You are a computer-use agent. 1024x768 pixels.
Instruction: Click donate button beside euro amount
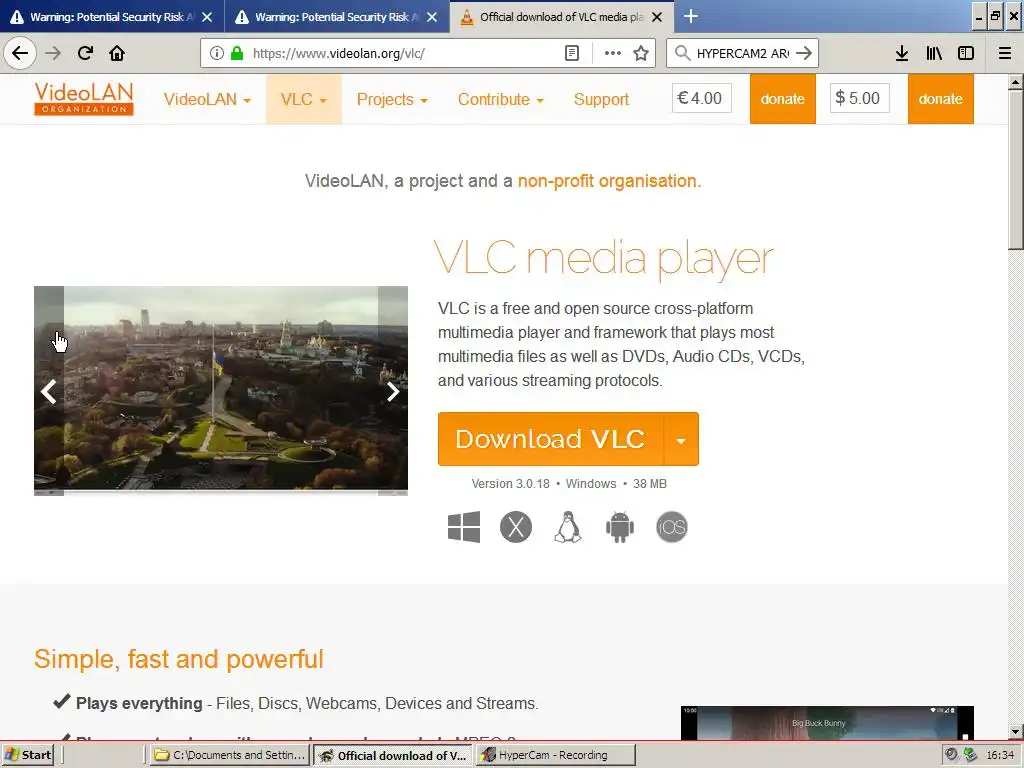coord(782,99)
